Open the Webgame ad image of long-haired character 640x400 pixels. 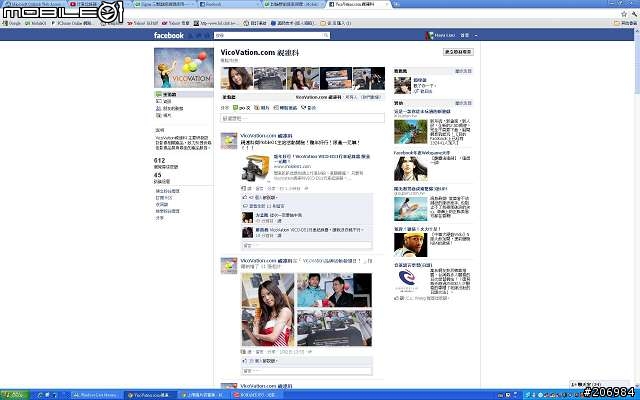pyautogui.click(x=411, y=169)
